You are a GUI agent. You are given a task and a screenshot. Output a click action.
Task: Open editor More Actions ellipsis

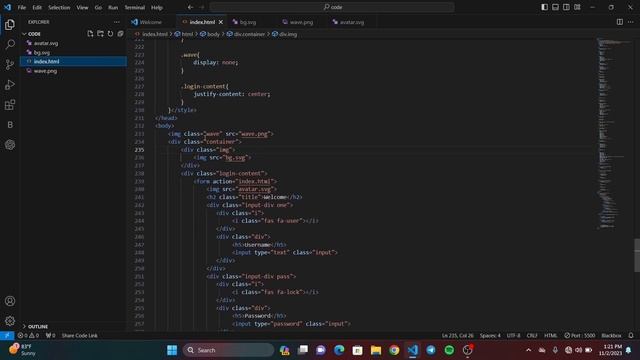point(631,22)
